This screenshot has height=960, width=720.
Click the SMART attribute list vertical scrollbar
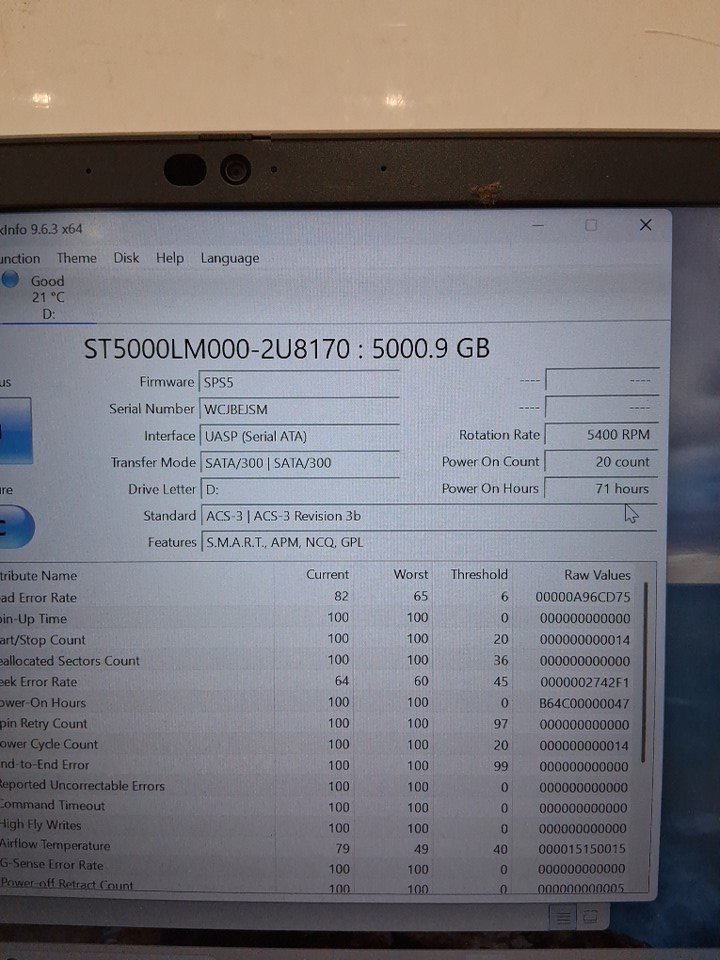coord(645,680)
